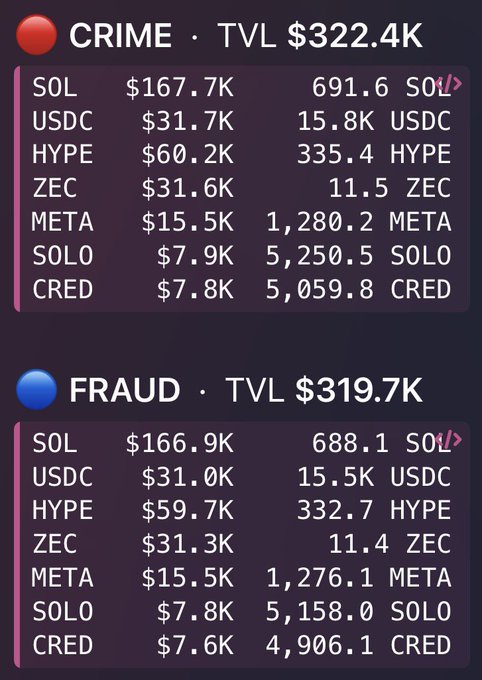482x680 pixels.
Task: Click the pink left border of CRIME block
Action: (17, 189)
